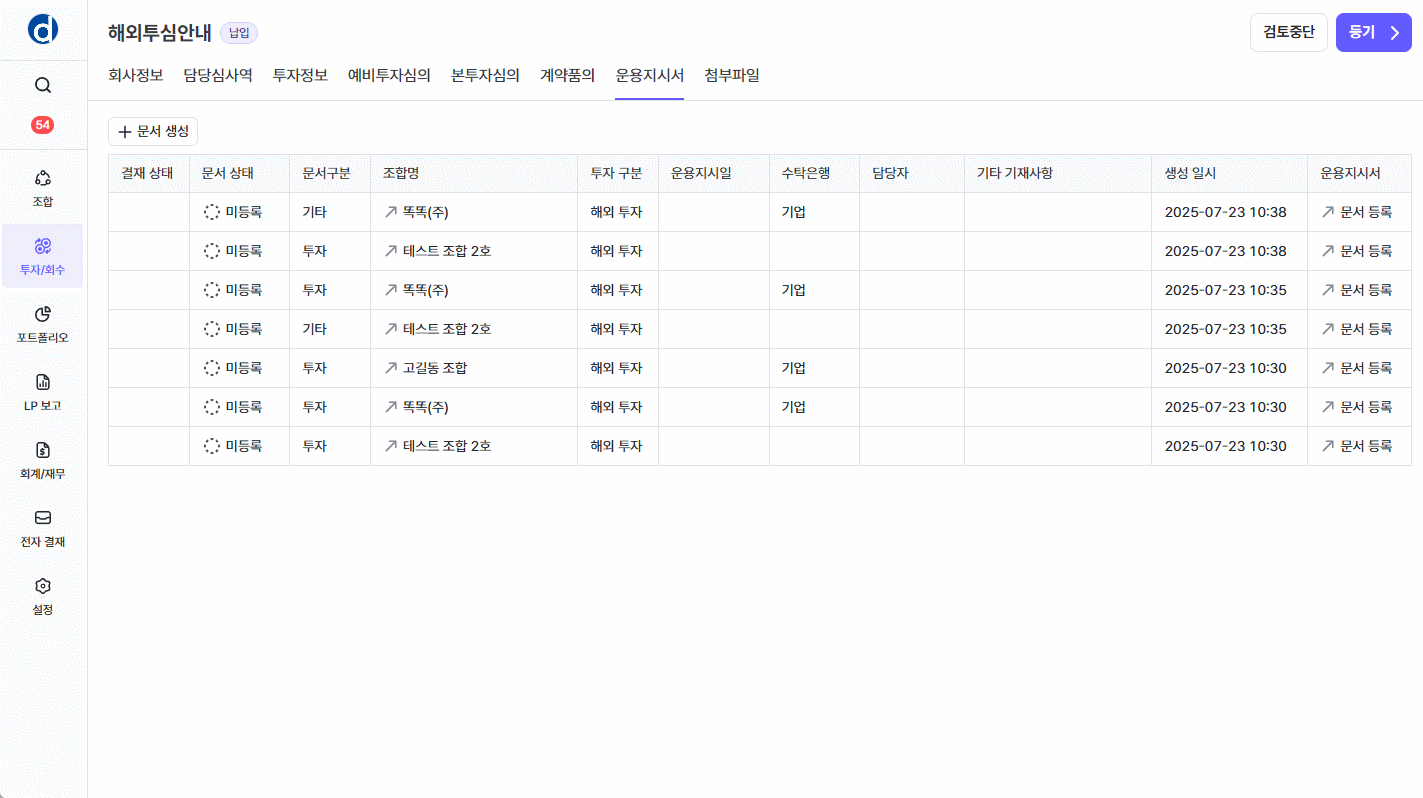Open 포트폴리오 from the sidebar

point(43,324)
